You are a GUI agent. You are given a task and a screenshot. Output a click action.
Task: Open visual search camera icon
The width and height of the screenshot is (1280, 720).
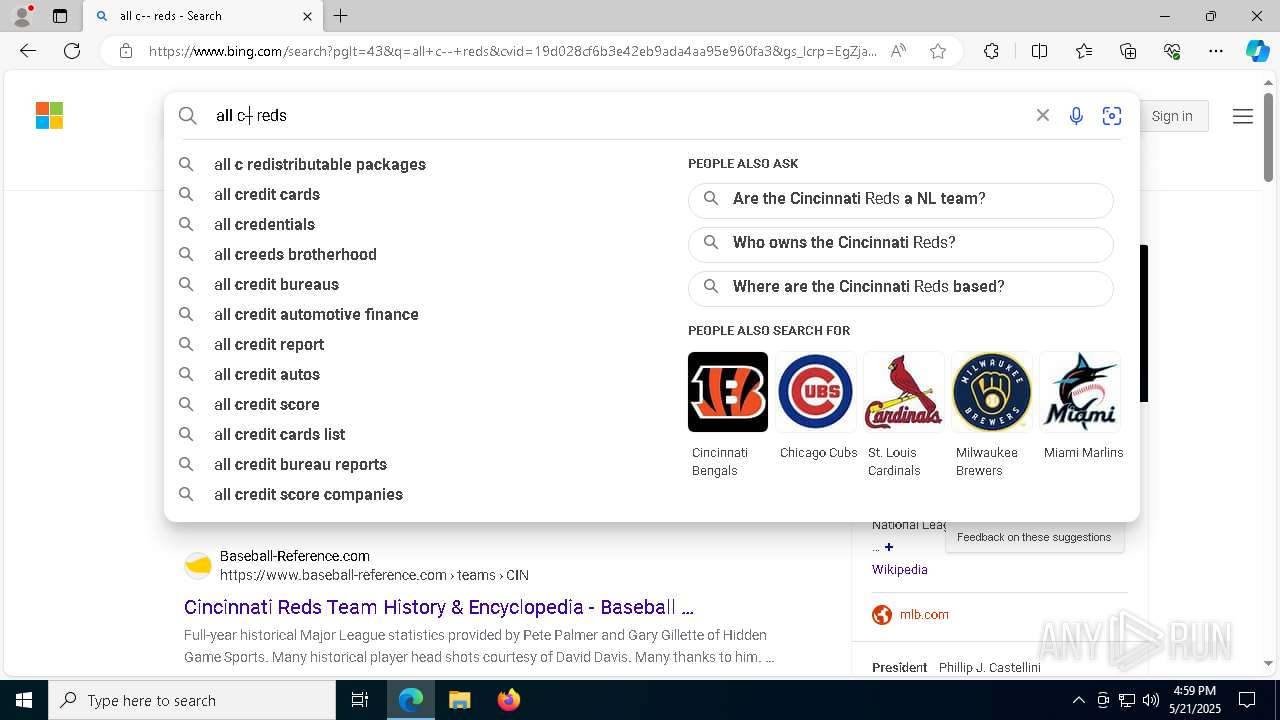tap(1112, 116)
